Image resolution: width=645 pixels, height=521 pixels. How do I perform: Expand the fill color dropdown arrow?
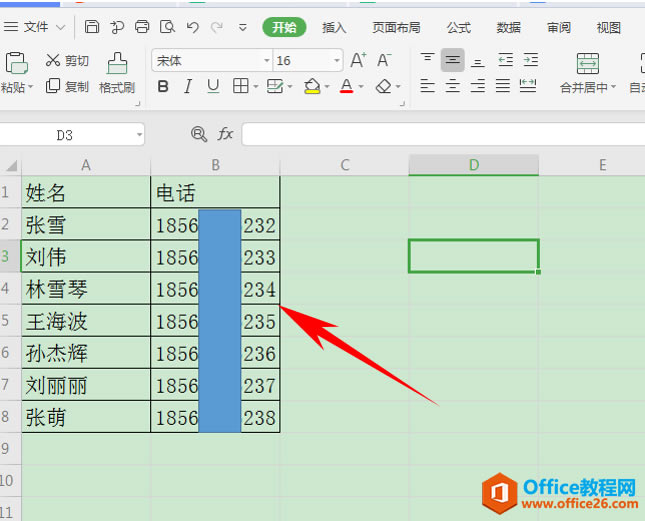click(x=327, y=86)
